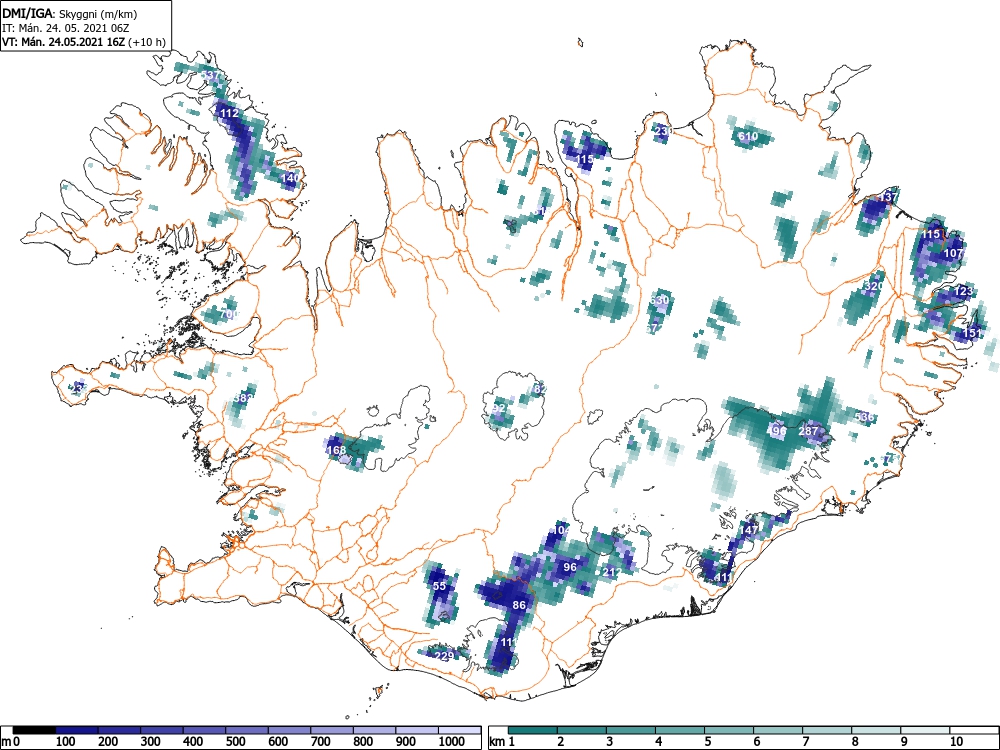Image resolution: width=1000 pixels, height=750 pixels.
Task: Click the "km 1" legend label
Action: [502, 742]
